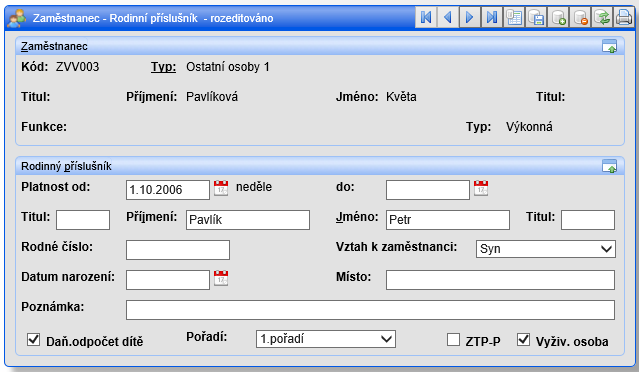Click the Rodinný příslušník panel header title

[x=66, y=166]
